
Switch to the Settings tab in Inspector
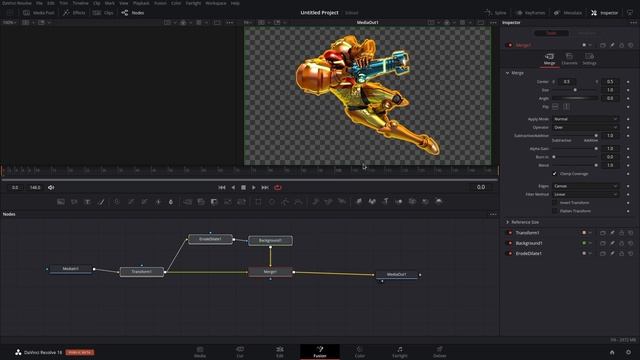click(589, 59)
